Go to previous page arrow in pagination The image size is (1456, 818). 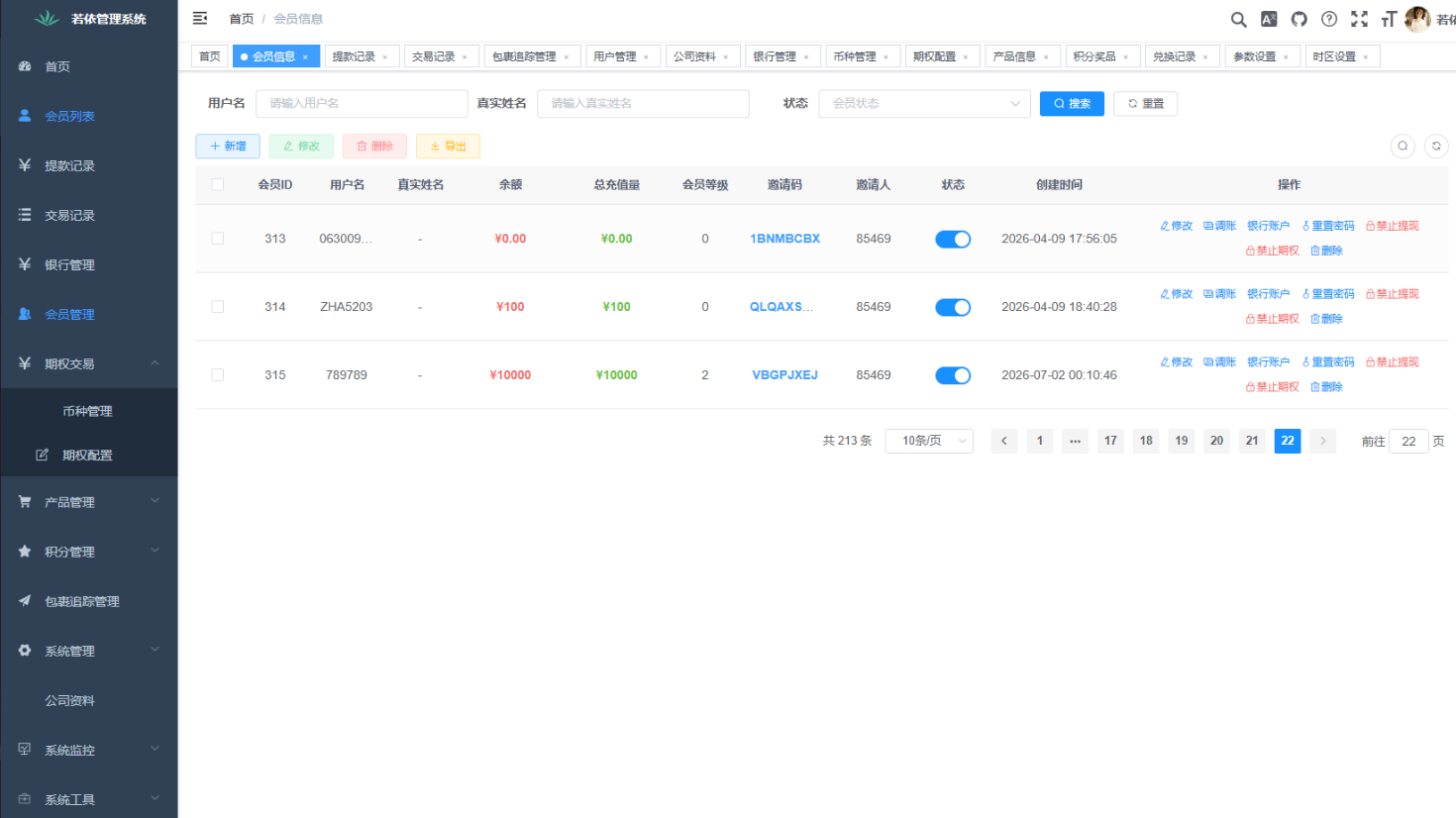point(1003,441)
